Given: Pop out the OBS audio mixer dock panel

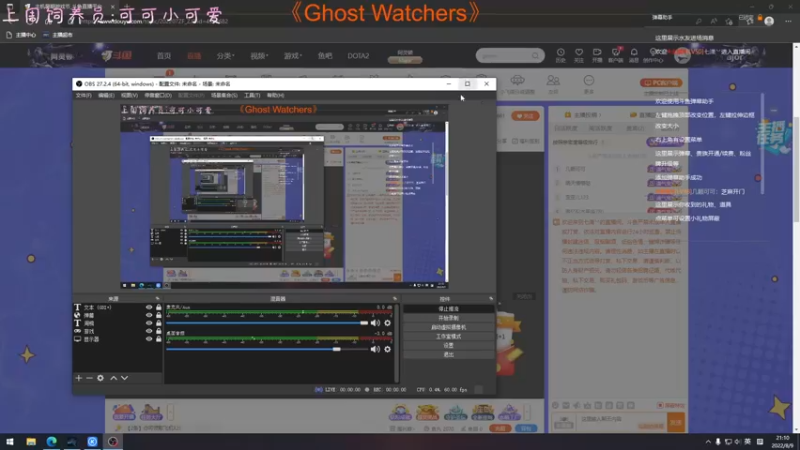Looking at the screenshot, I should click(x=394, y=298).
